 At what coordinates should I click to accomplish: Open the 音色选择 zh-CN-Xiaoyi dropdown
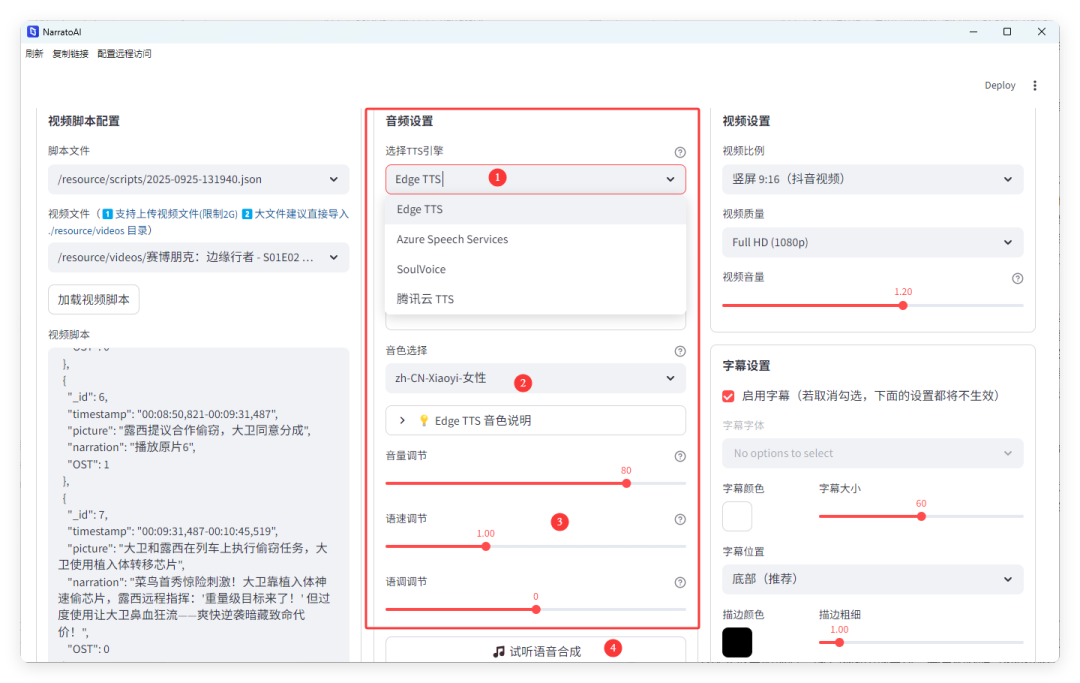(535, 378)
